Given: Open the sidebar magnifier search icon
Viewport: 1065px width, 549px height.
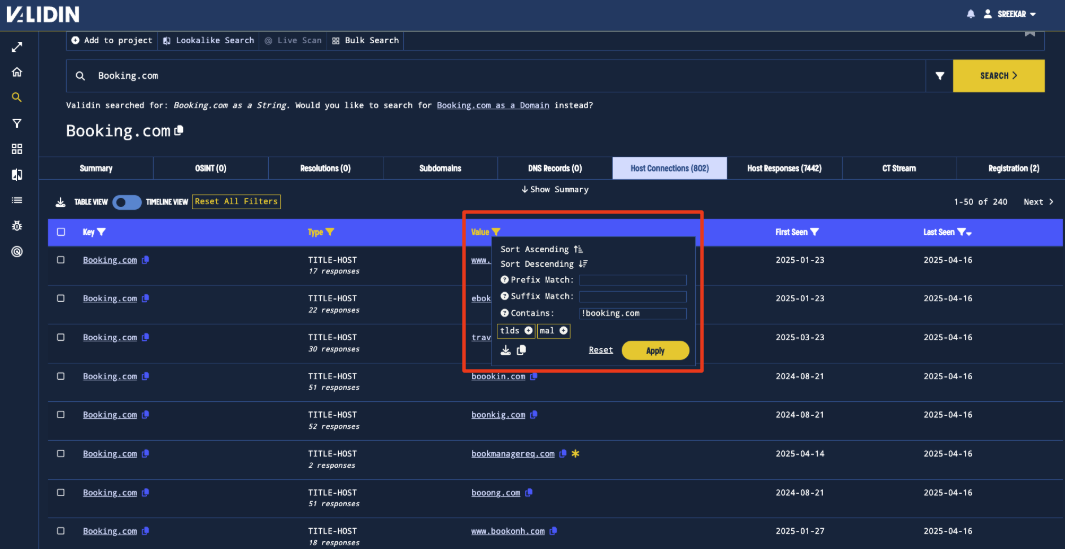Looking at the screenshot, I should (x=17, y=97).
